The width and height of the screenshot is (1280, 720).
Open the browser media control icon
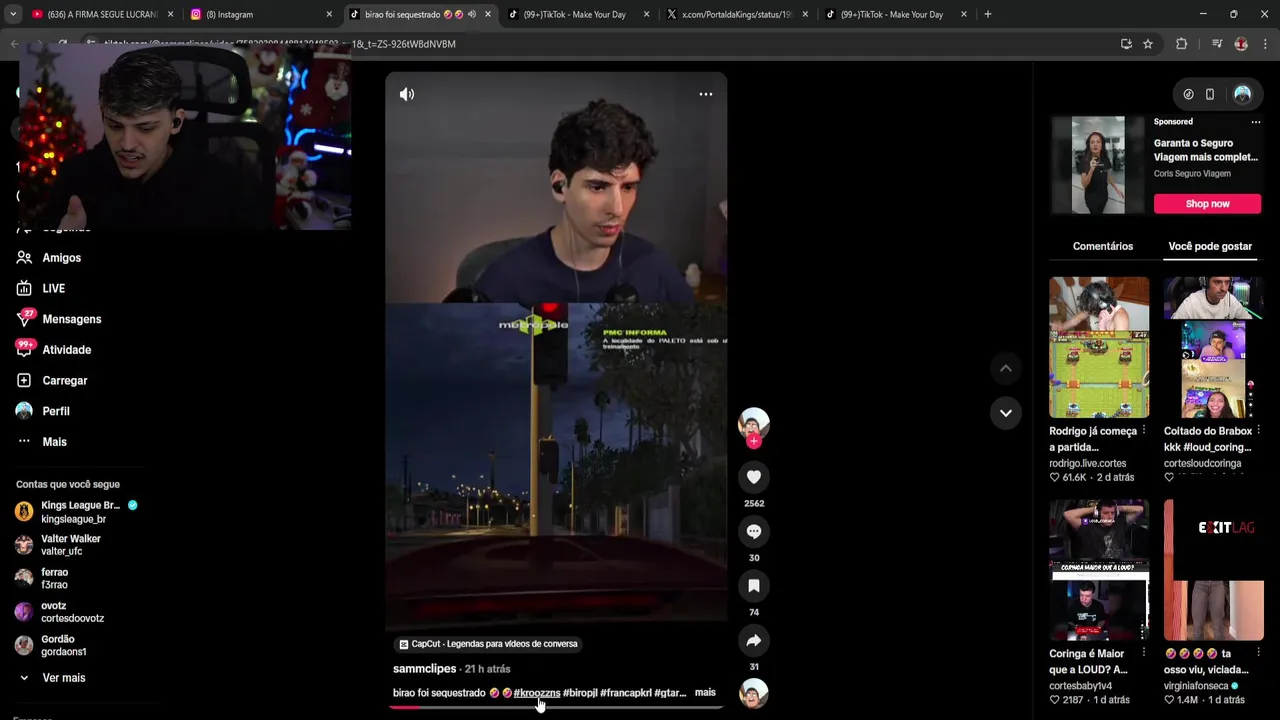(x=1217, y=44)
